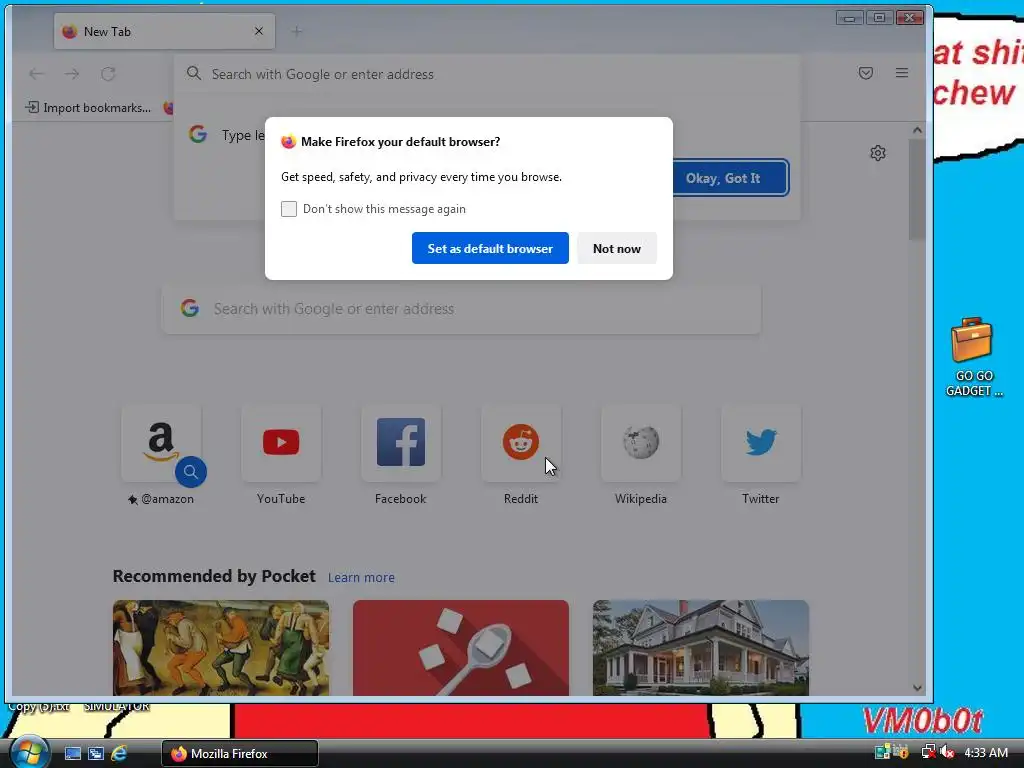Click the Set as default browser button
This screenshot has height=768, width=1024.
[x=490, y=248]
